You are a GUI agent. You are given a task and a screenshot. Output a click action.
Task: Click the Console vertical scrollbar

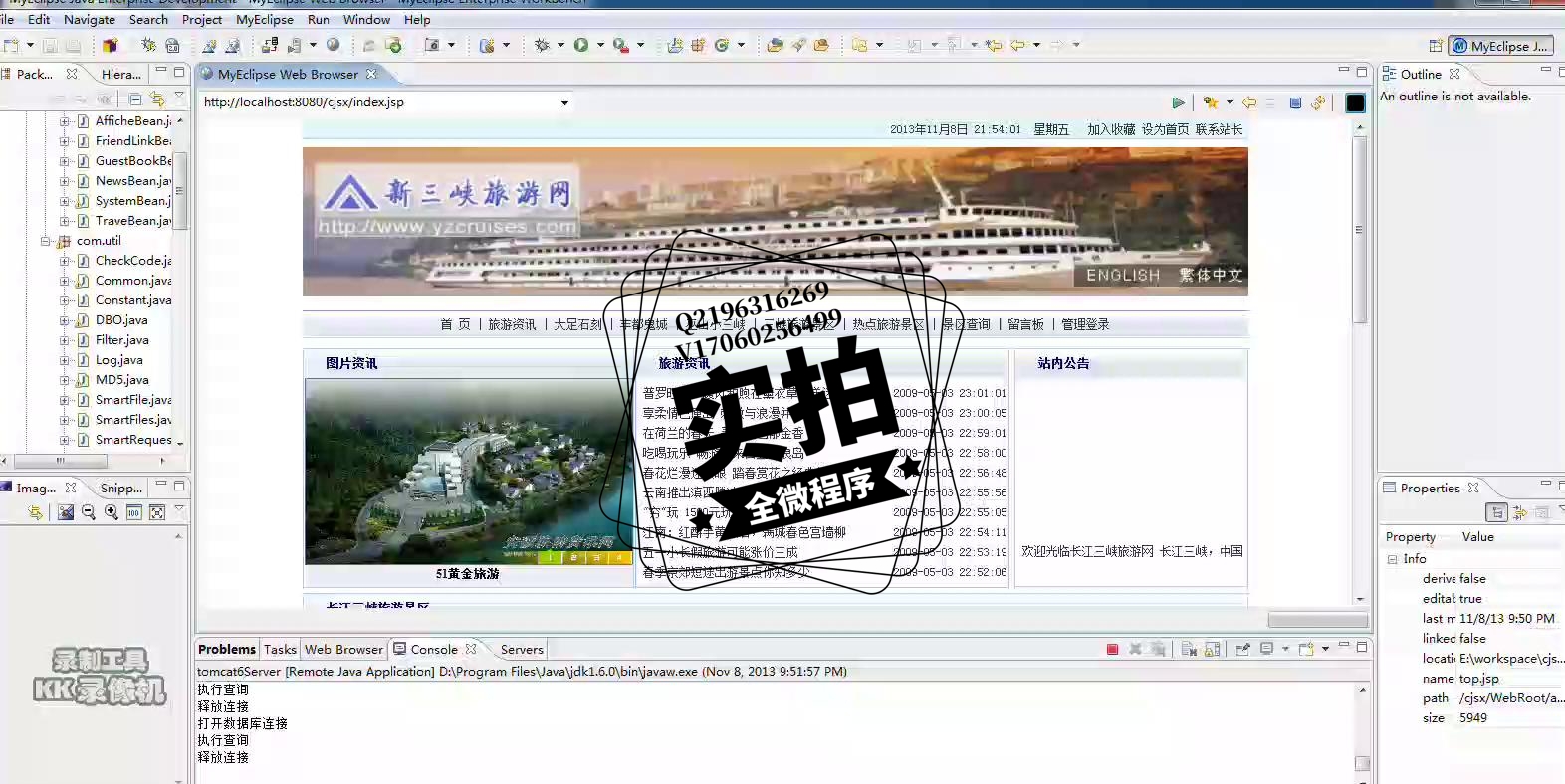pyautogui.click(x=1362, y=733)
